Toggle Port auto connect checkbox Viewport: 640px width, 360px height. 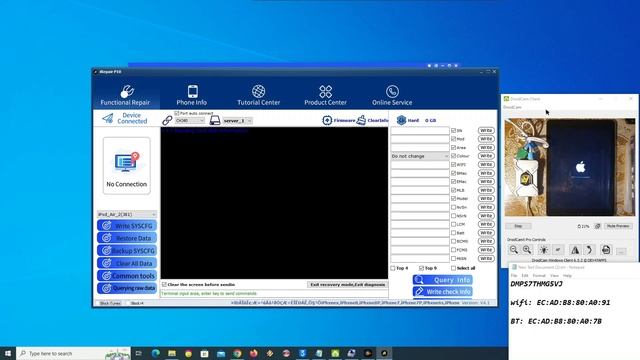tap(177, 113)
